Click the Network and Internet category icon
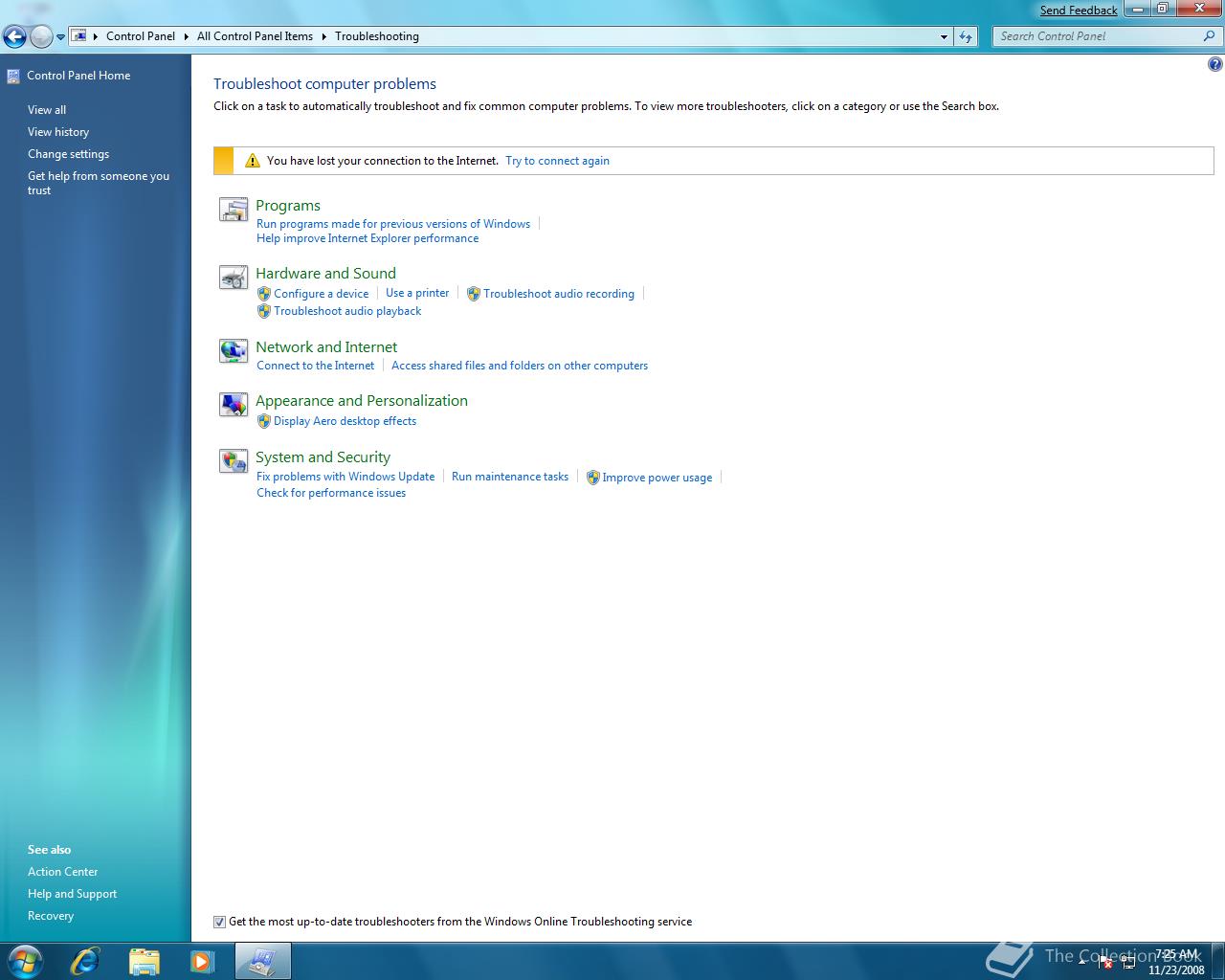 click(x=234, y=351)
